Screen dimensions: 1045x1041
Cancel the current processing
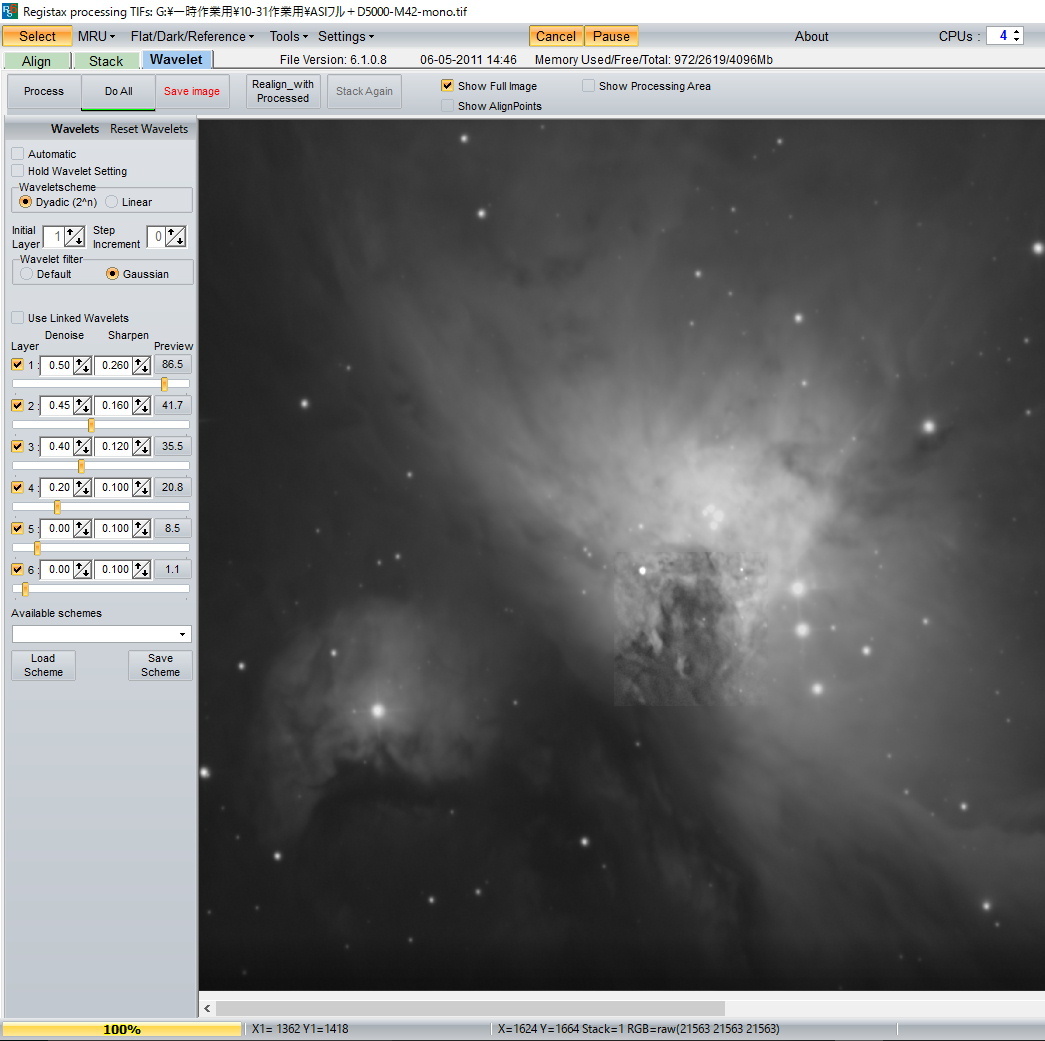coord(556,37)
